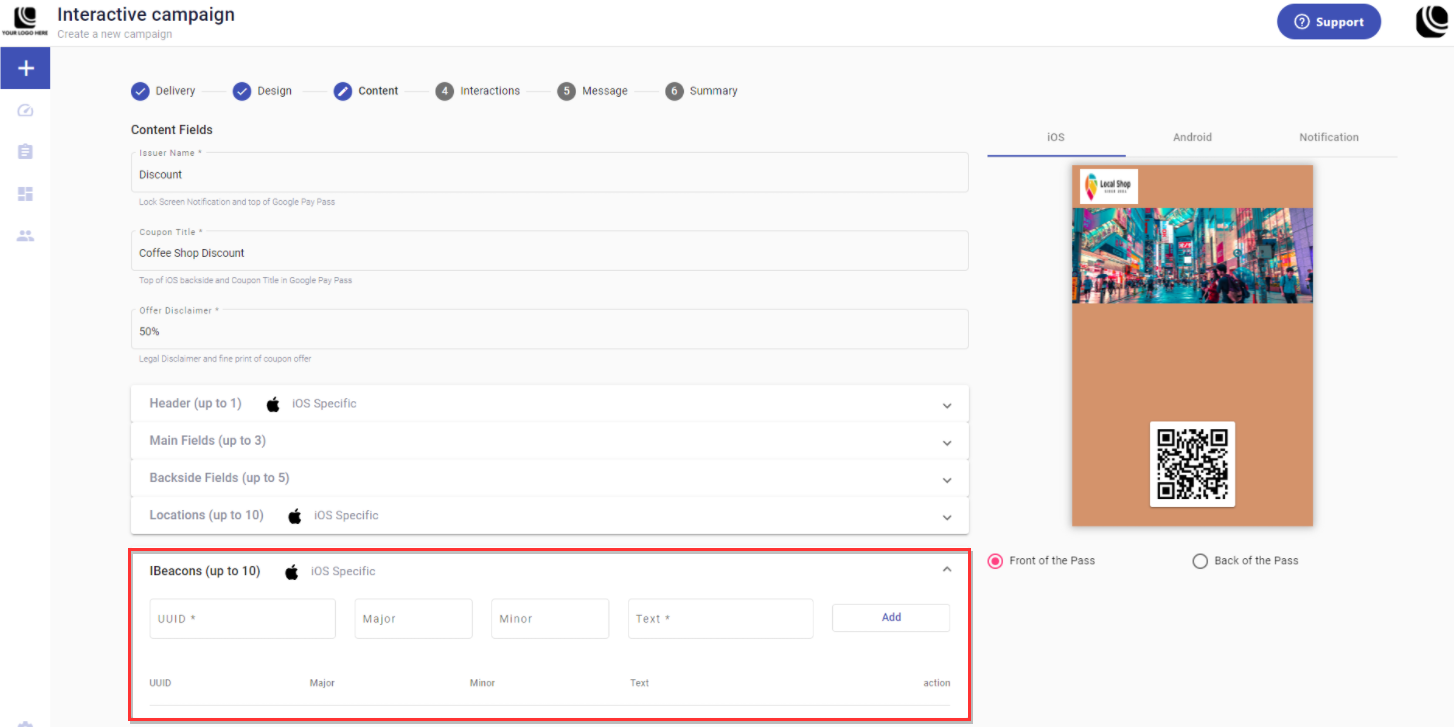This screenshot has height=727, width=1454.
Task: Open the users group icon in the sidebar
Action: (26, 236)
